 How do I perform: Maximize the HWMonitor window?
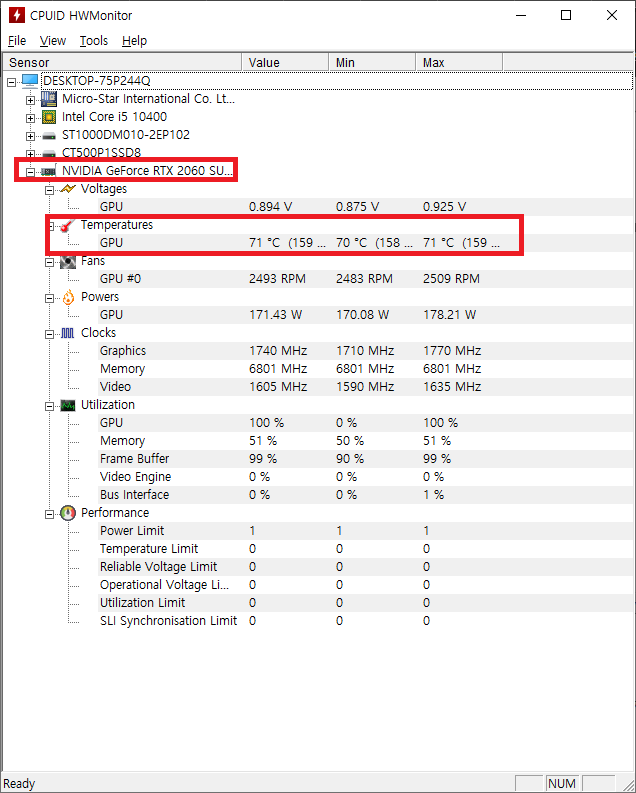coord(566,15)
